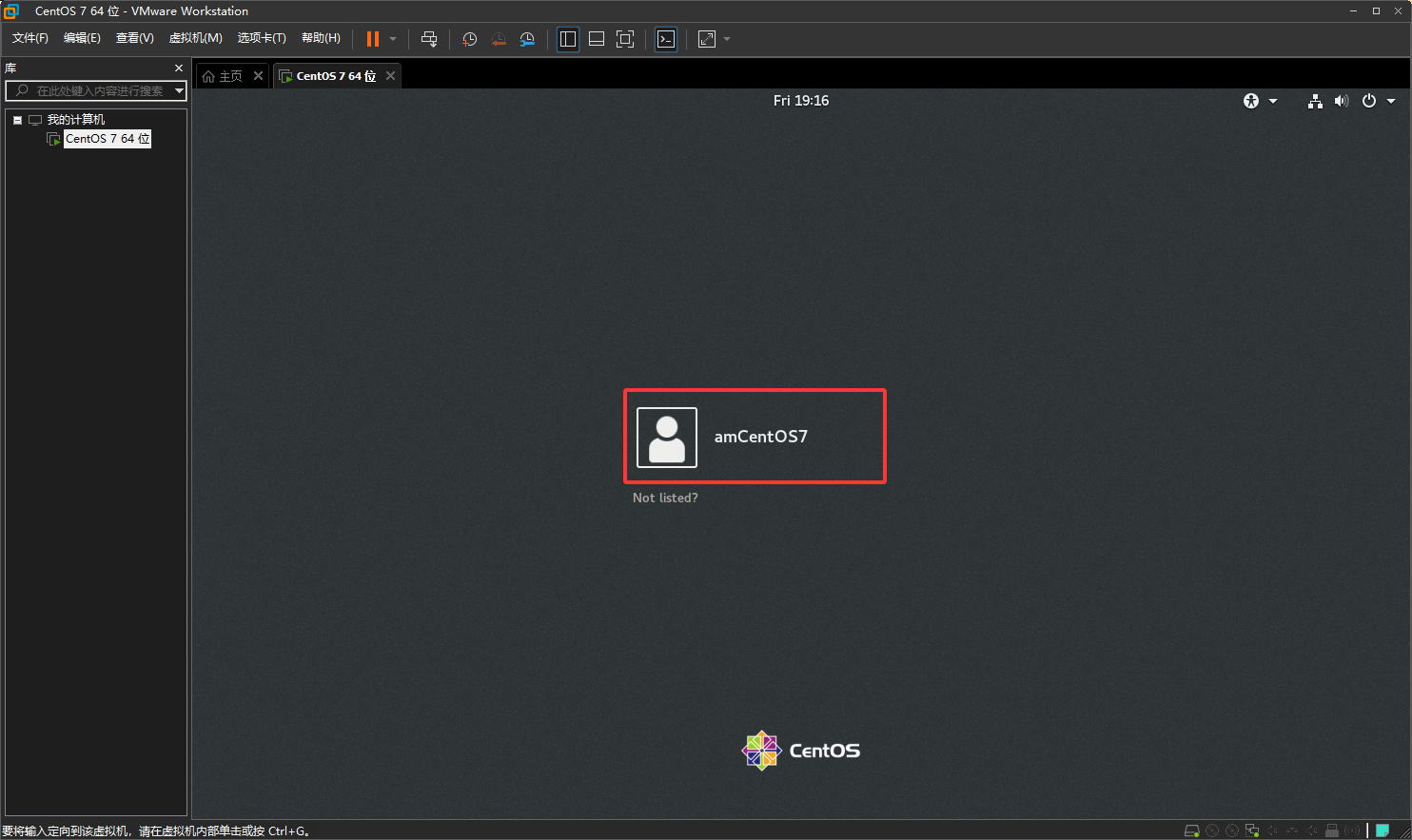Open the snapshot manager (wrench clock icon)
The height and width of the screenshot is (840, 1412).
pos(527,39)
